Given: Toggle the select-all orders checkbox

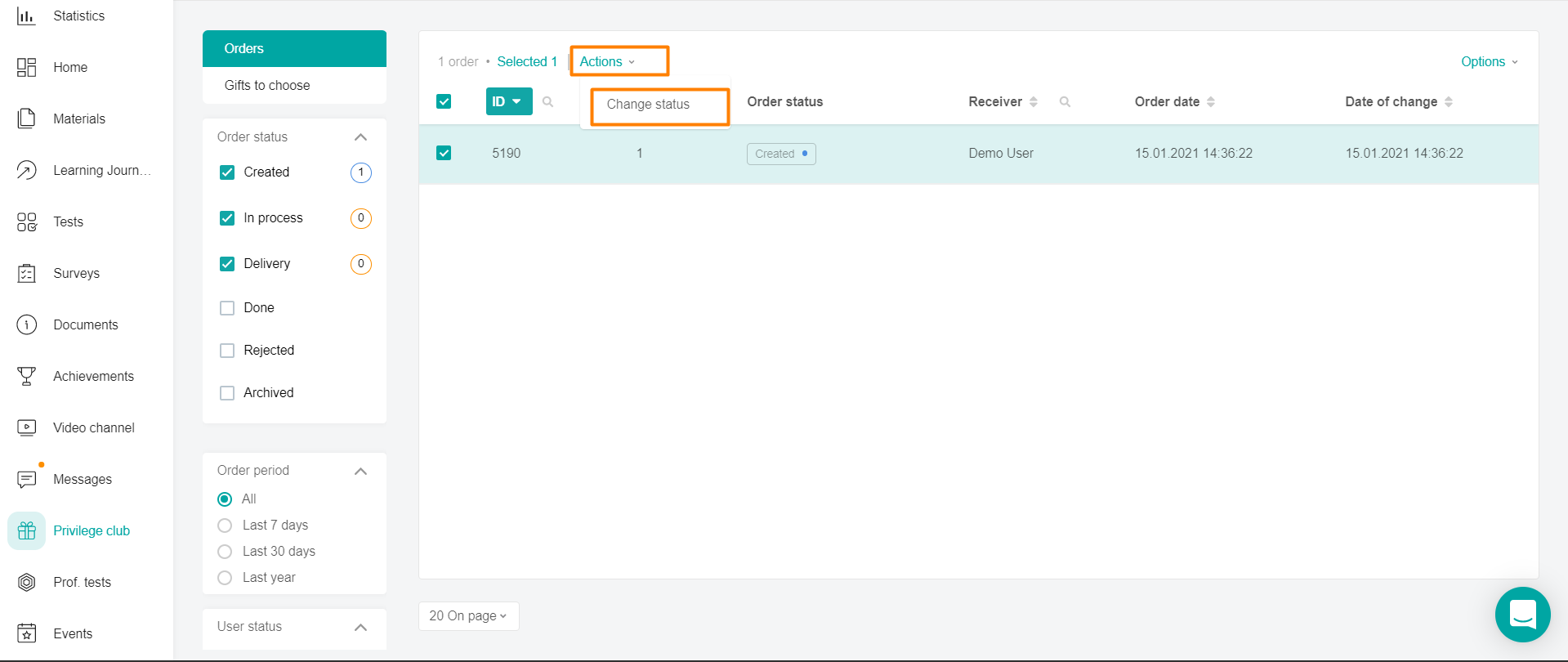Looking at the screenshot, I should pos(444,101).
